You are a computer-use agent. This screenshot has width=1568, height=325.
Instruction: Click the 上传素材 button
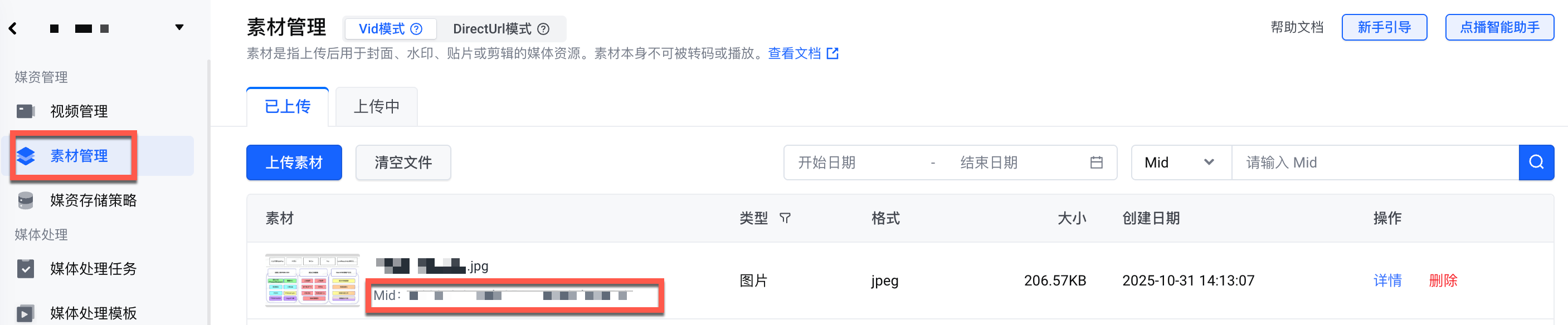pos(294,162)
